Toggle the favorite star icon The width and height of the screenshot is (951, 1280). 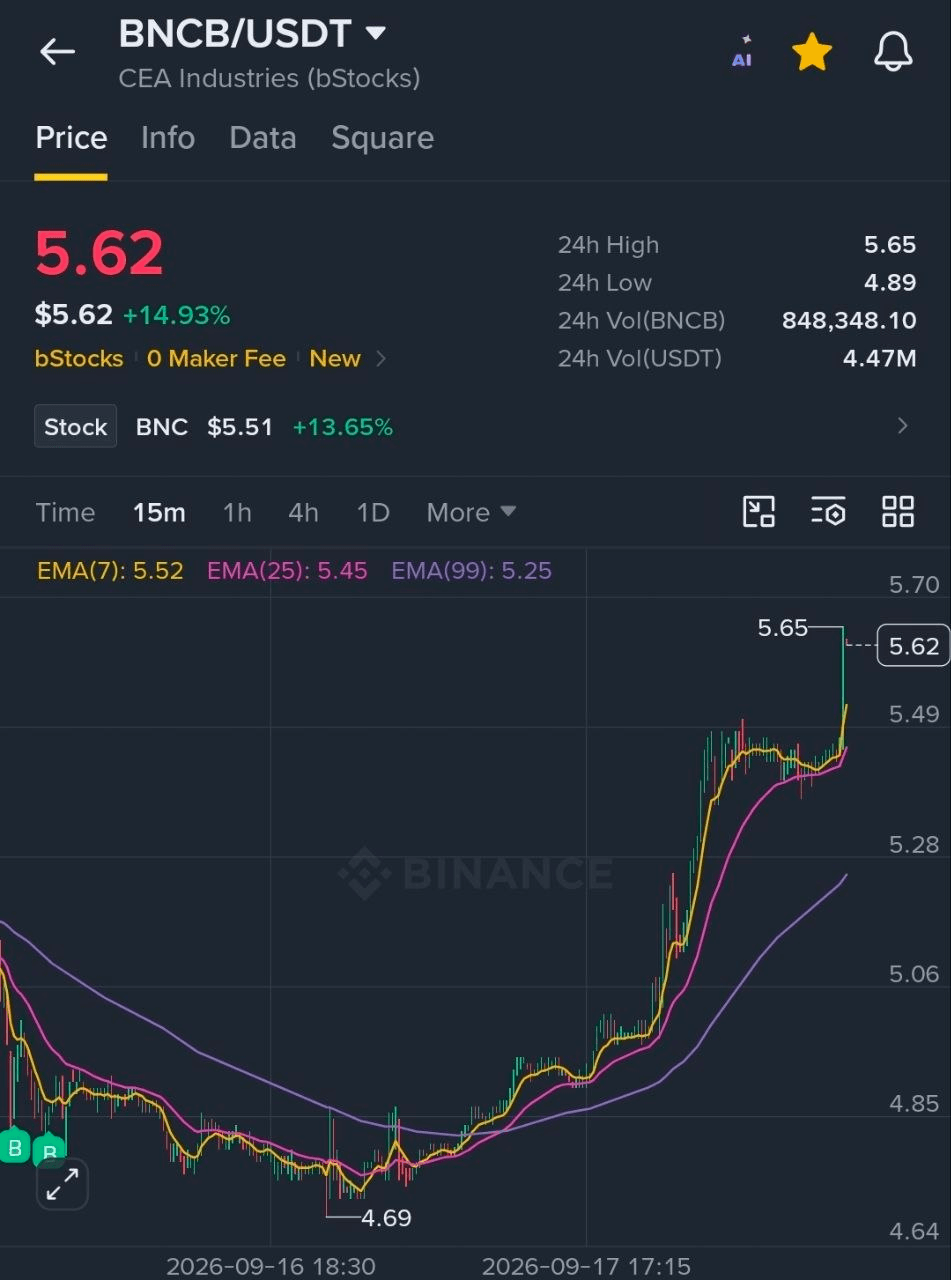(x=812, y=52)
